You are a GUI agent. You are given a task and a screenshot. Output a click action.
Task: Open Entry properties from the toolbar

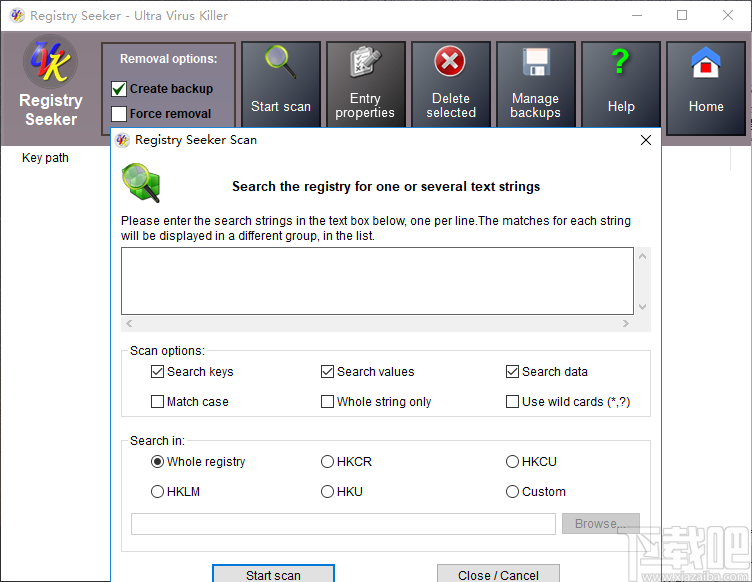(365, 84)
